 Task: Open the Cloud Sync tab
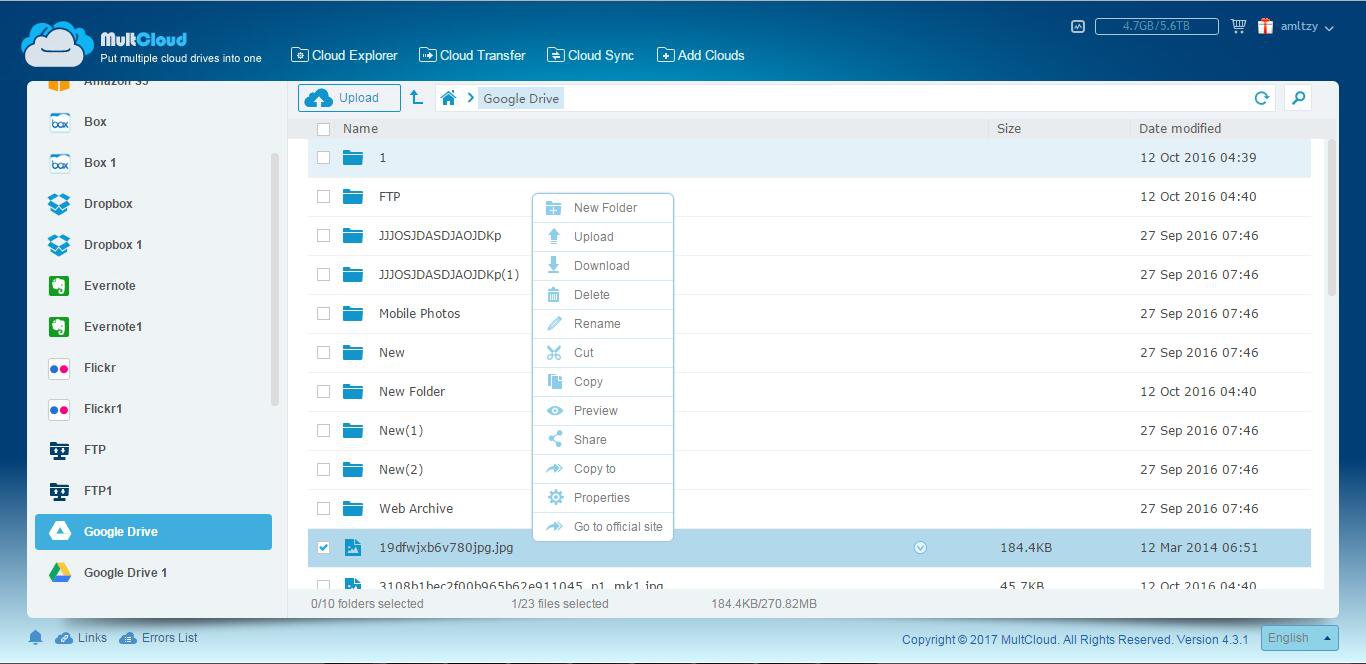[x=590, y=55]
